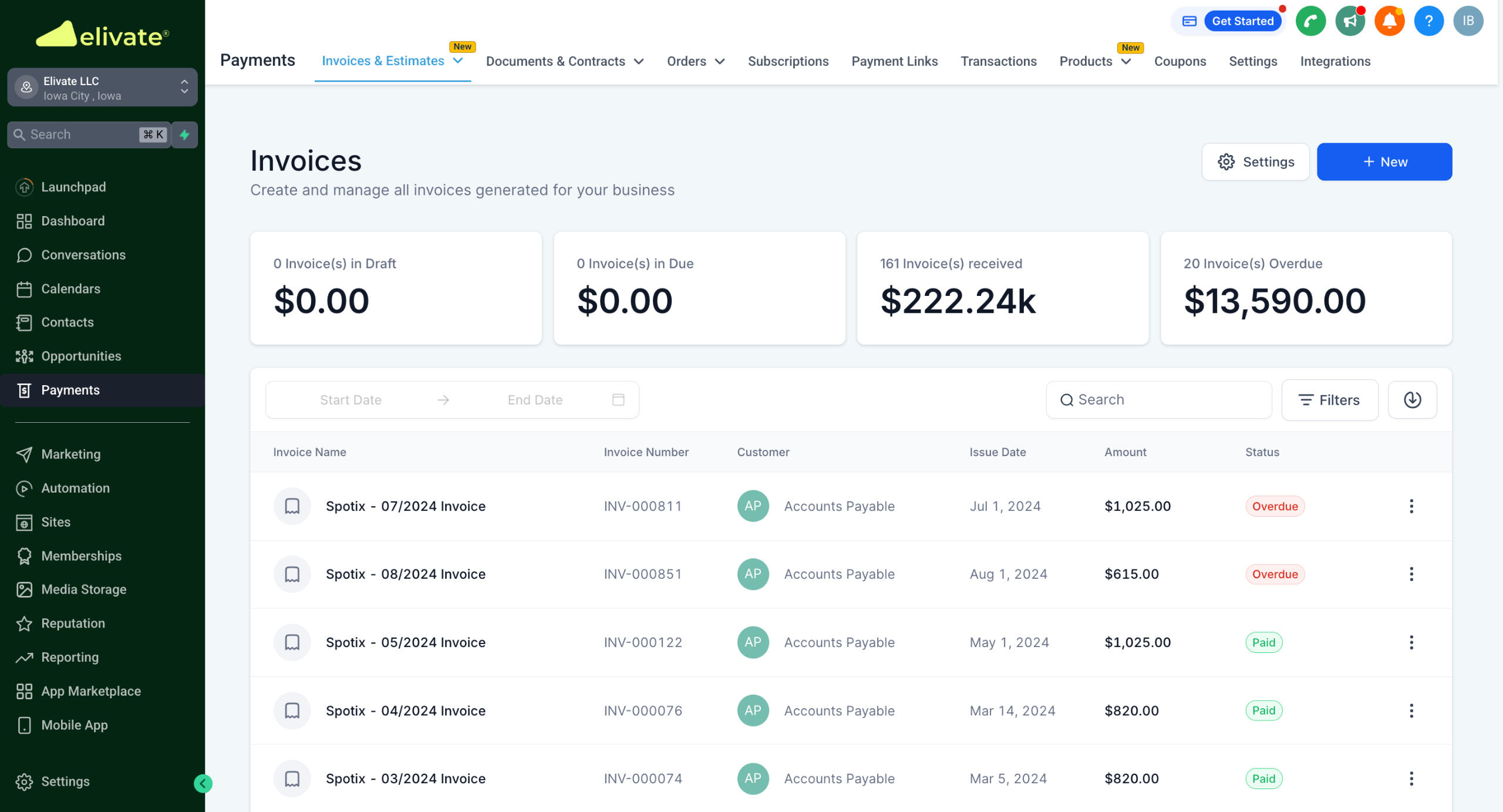The image size is (1503, 812).
Task: Click the download invoices icon button
Action: point(1412,400)
